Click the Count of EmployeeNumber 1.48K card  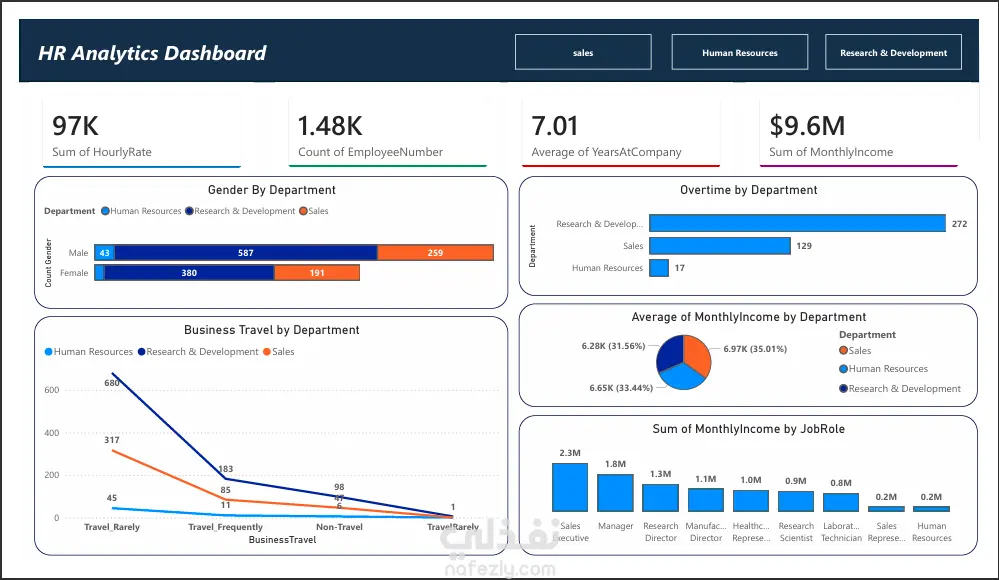387,134
